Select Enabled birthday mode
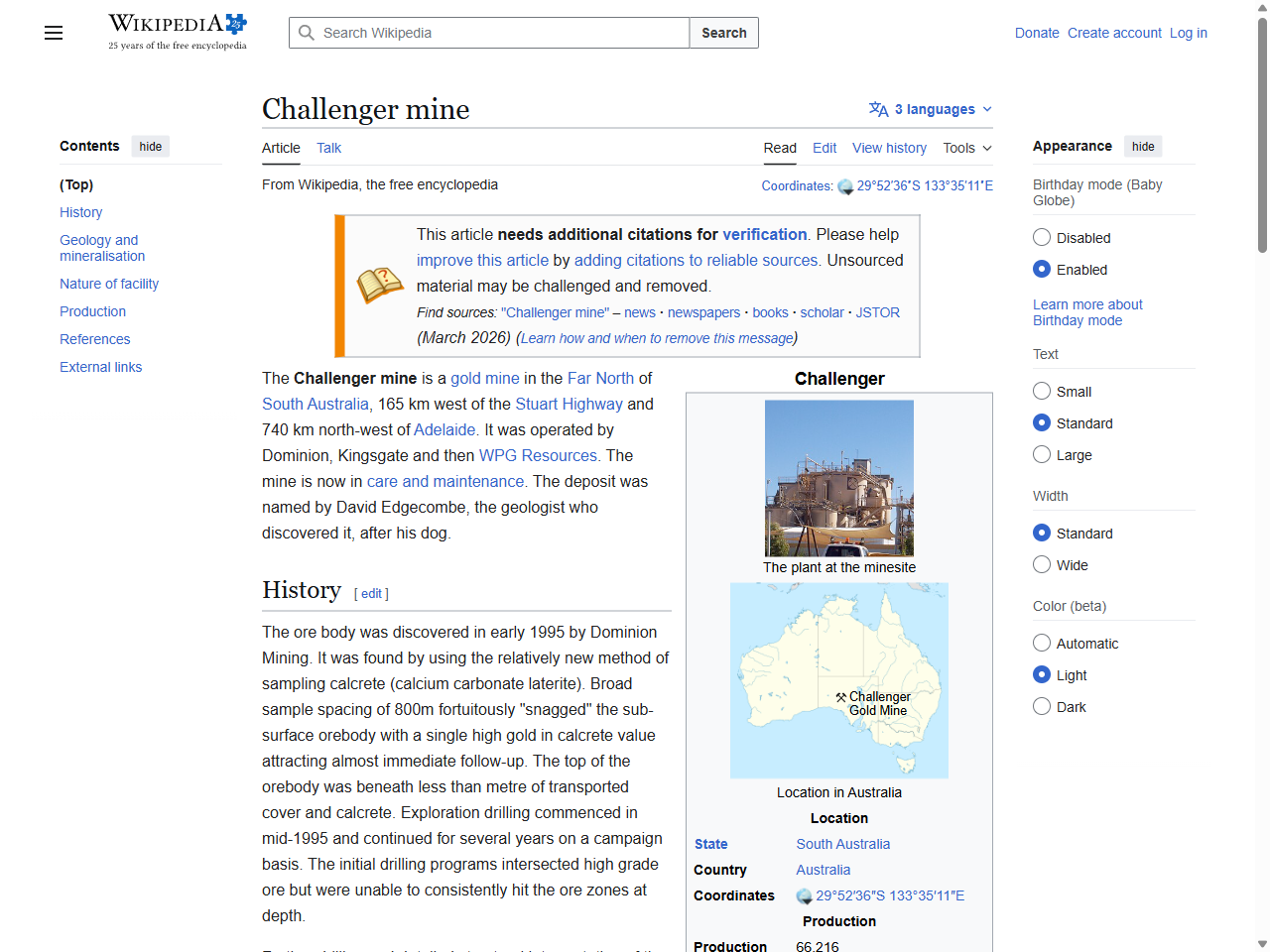 point(1042,269)
